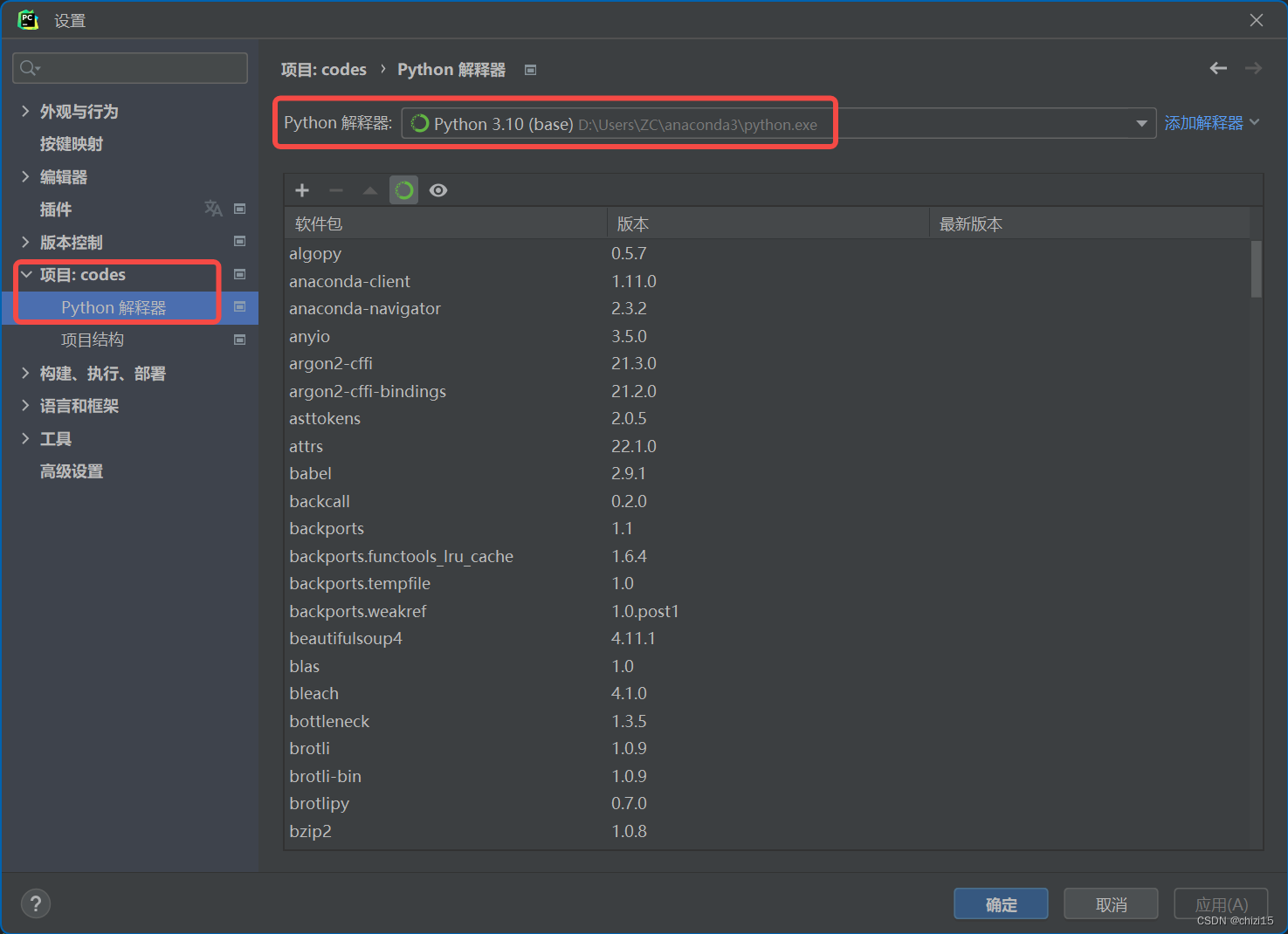Click version 4.11.1 cell
This screenshot has width=1288, height=934.
pyautogui.click(x=634, y=638)
